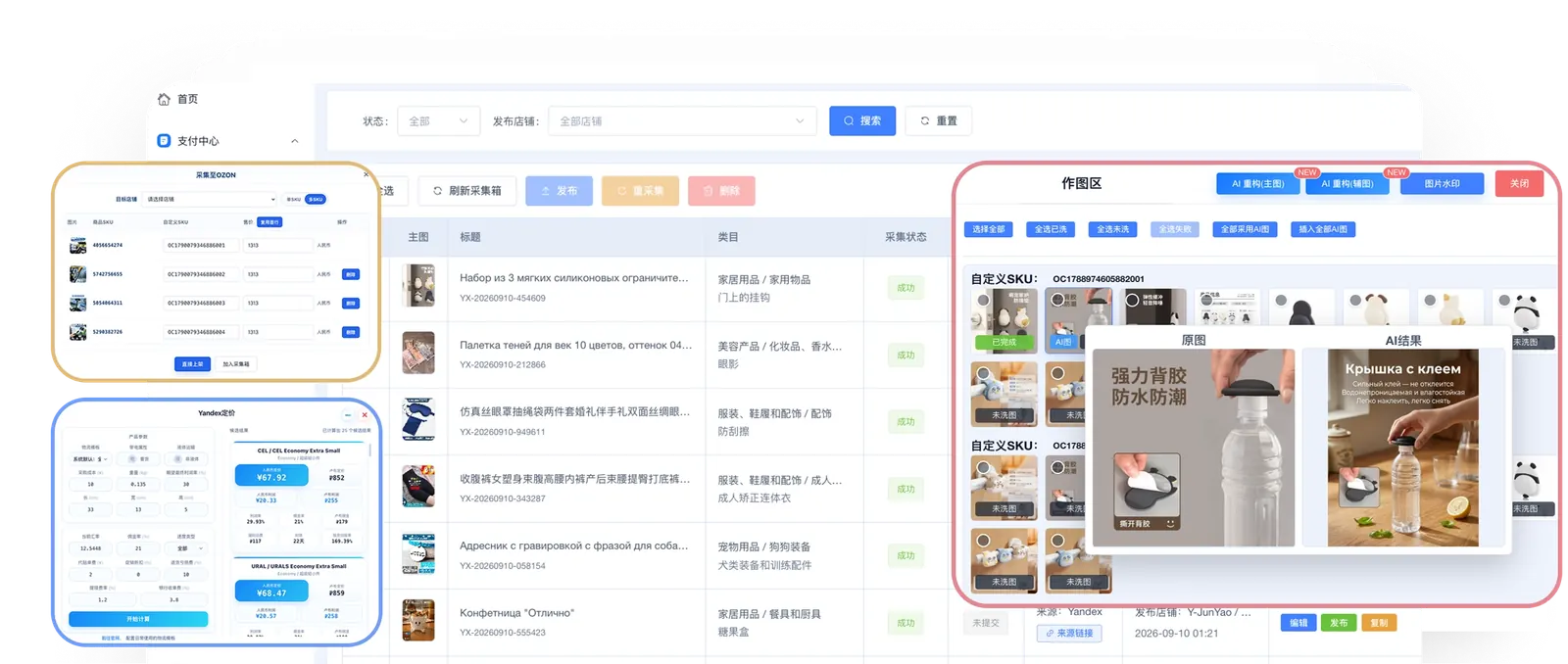This screenshot has height=664, width=1568.
Task: Select the circle on the black penguin image
Action: [x=1281, y=300]
